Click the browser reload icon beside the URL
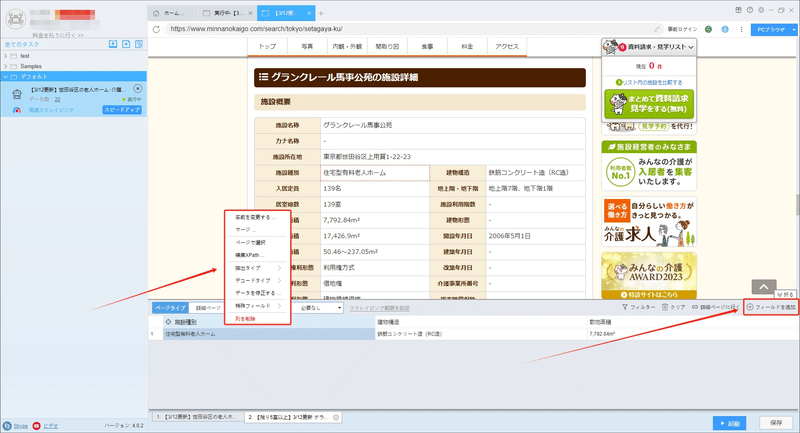 click(x=156, y=29)
